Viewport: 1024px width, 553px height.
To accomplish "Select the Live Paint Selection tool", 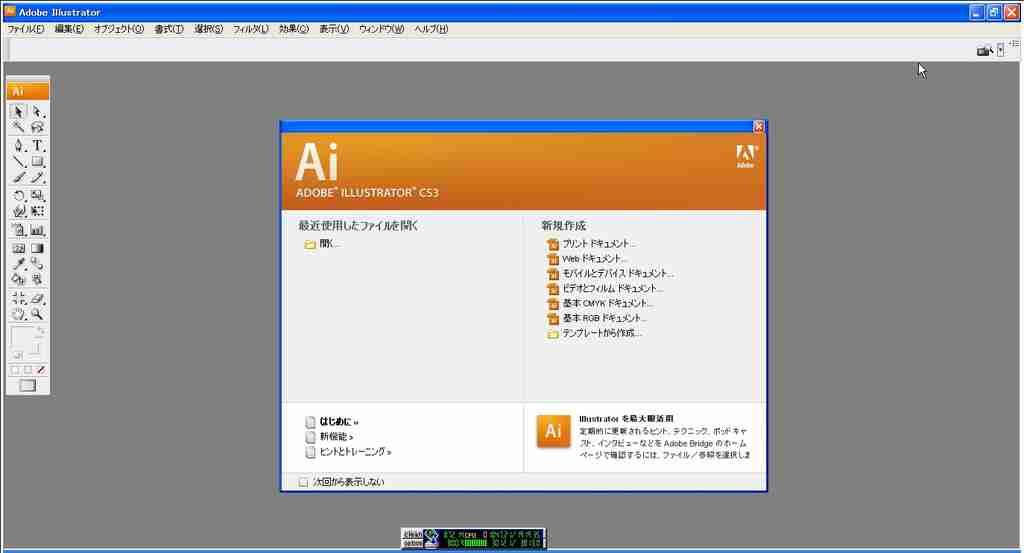I will (37, 279).
